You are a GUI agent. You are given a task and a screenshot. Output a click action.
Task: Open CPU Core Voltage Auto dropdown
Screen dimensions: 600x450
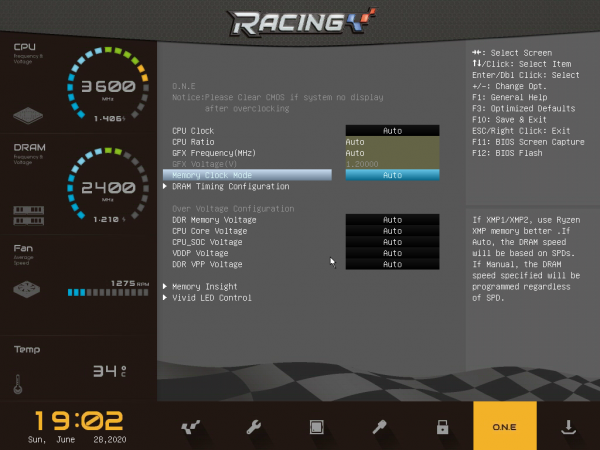click(x=392, y=231)
